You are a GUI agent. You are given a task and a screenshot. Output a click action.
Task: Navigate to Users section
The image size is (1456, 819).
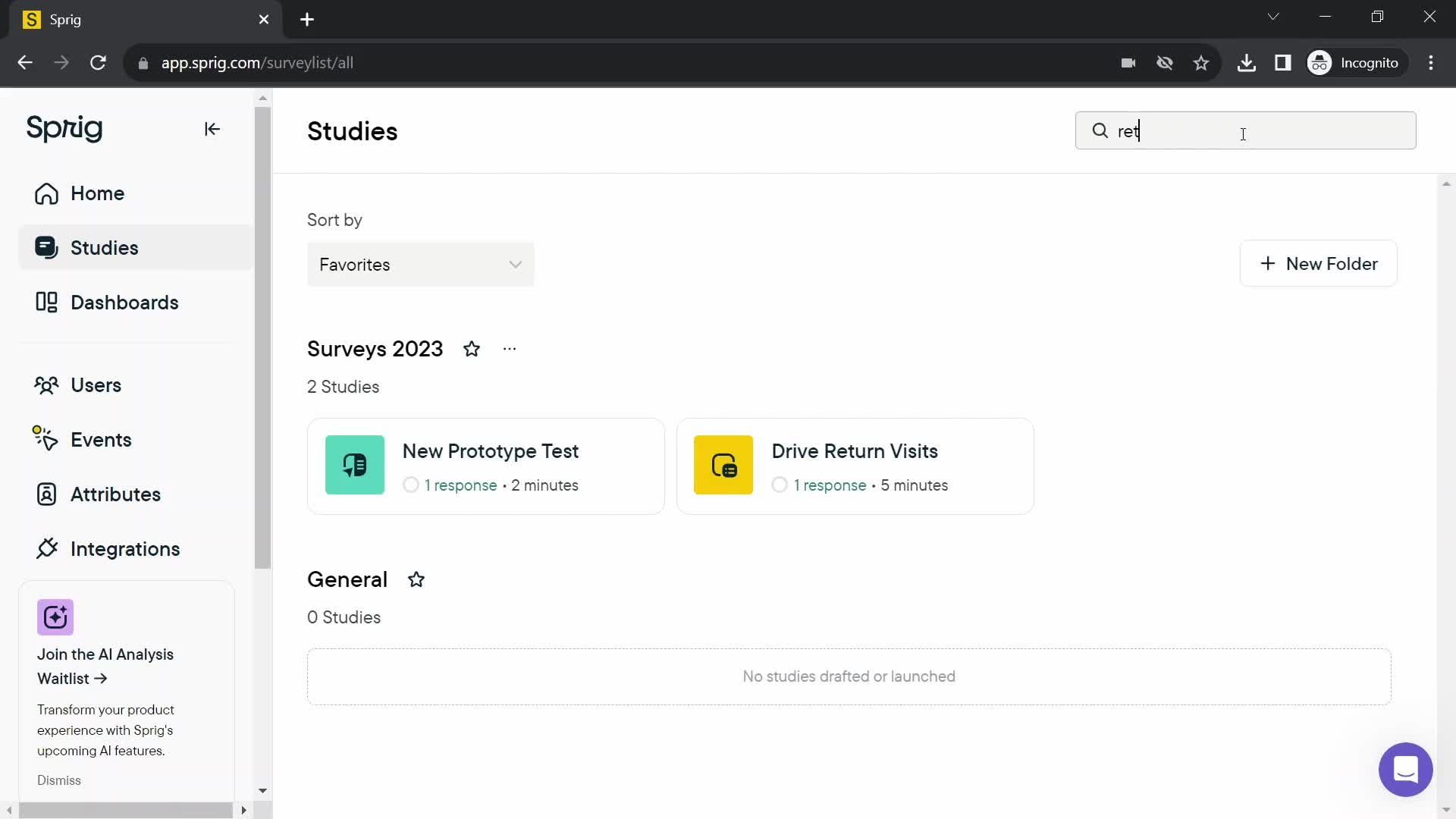pyautogui.click(x=96, y=384)
